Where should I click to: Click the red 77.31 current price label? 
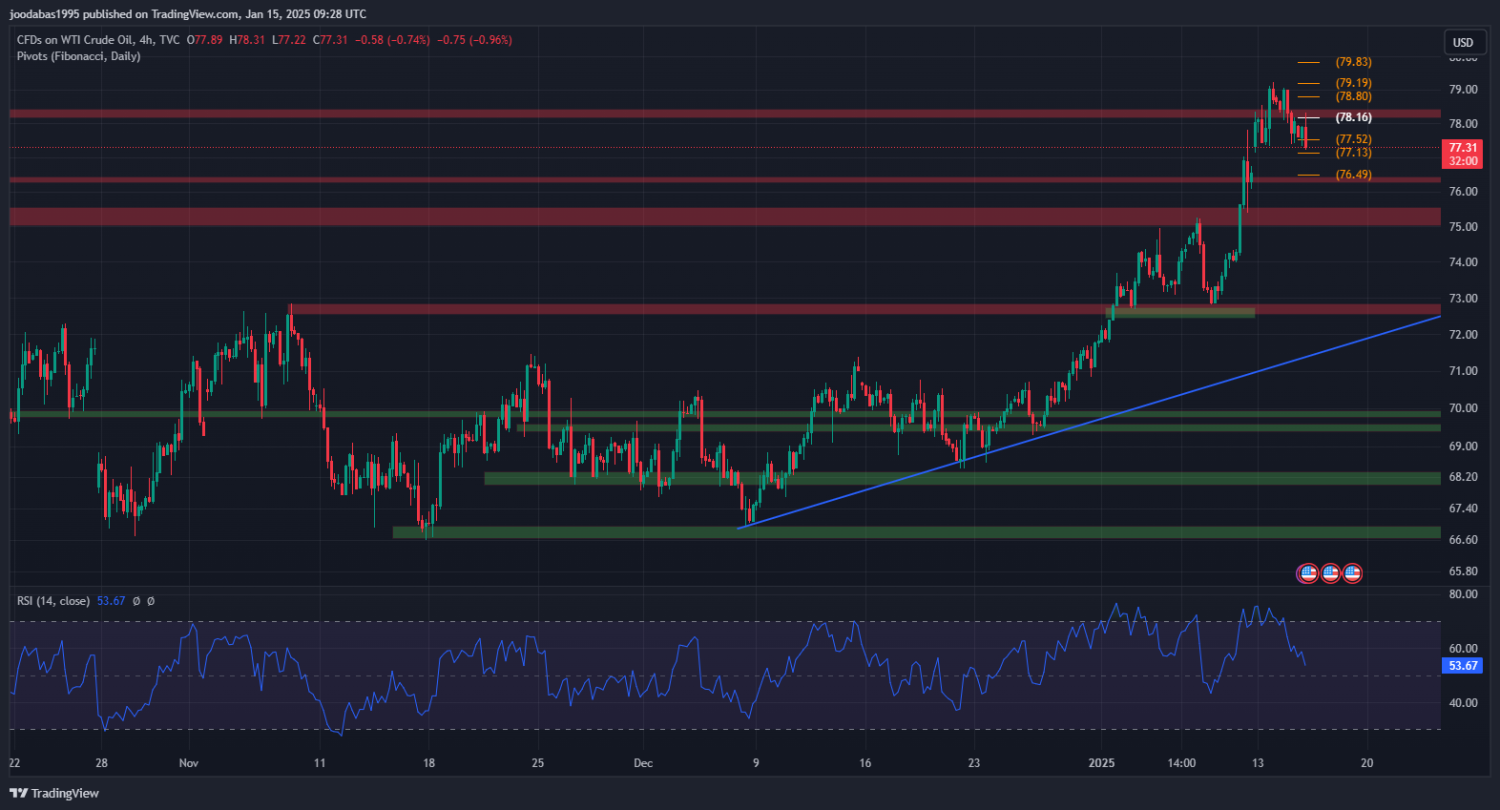(x=1463, y=147)
